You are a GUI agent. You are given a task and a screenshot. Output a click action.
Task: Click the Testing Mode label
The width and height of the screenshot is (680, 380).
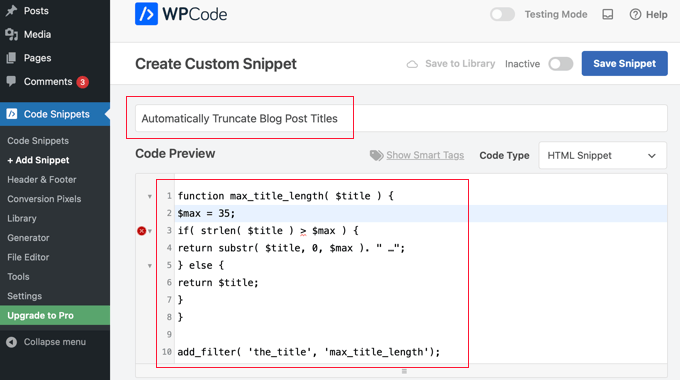click(556, 14)
